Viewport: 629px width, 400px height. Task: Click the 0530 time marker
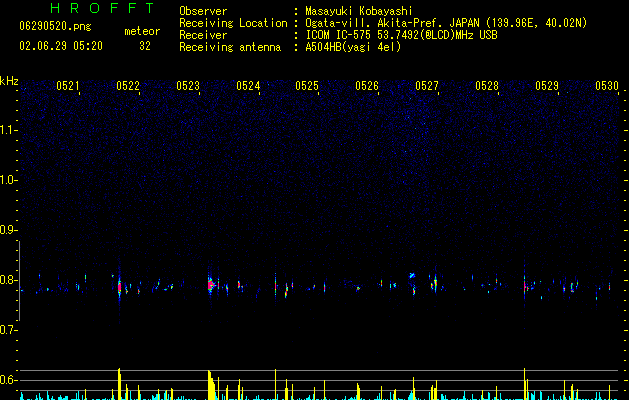click(607, 86)
